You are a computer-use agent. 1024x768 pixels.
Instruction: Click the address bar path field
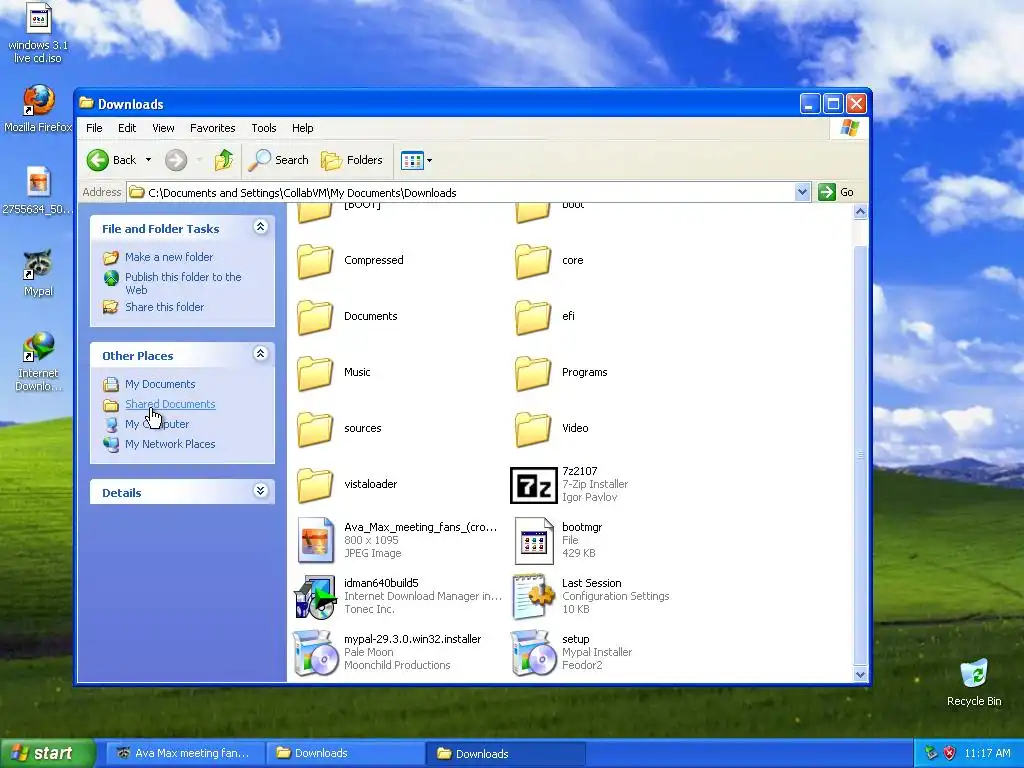click(461, 193)
